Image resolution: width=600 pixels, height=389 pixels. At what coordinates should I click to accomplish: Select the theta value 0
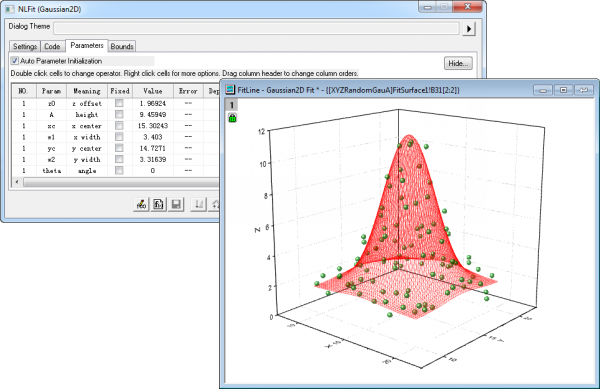point(153,171)
